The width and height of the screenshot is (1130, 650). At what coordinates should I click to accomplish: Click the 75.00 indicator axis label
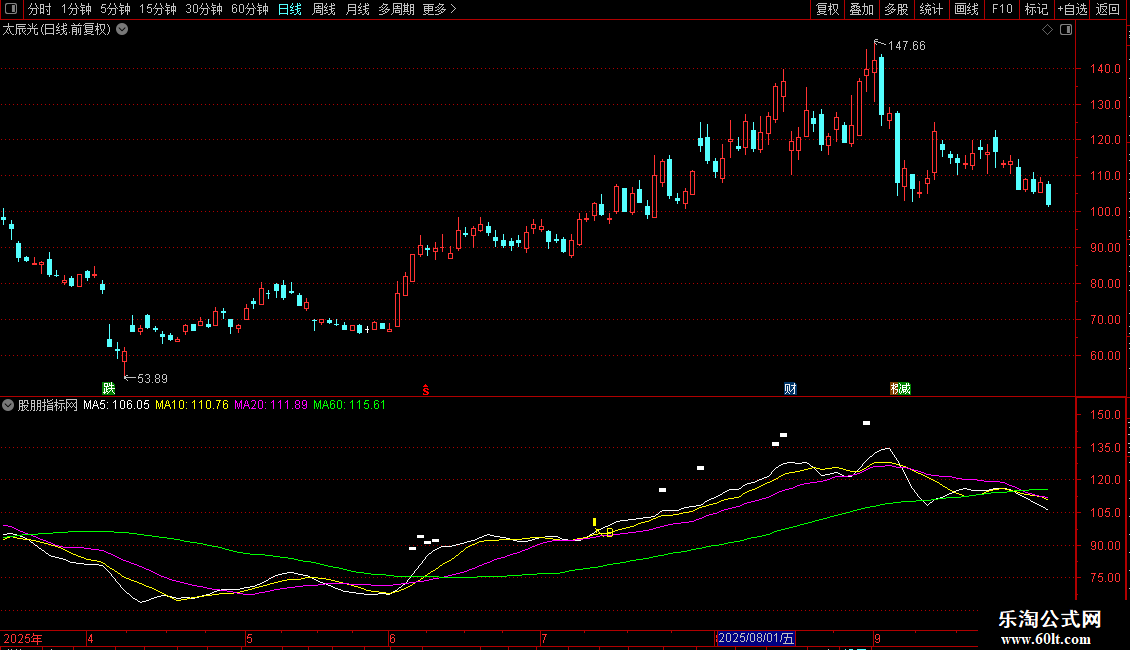point(1105,577)
